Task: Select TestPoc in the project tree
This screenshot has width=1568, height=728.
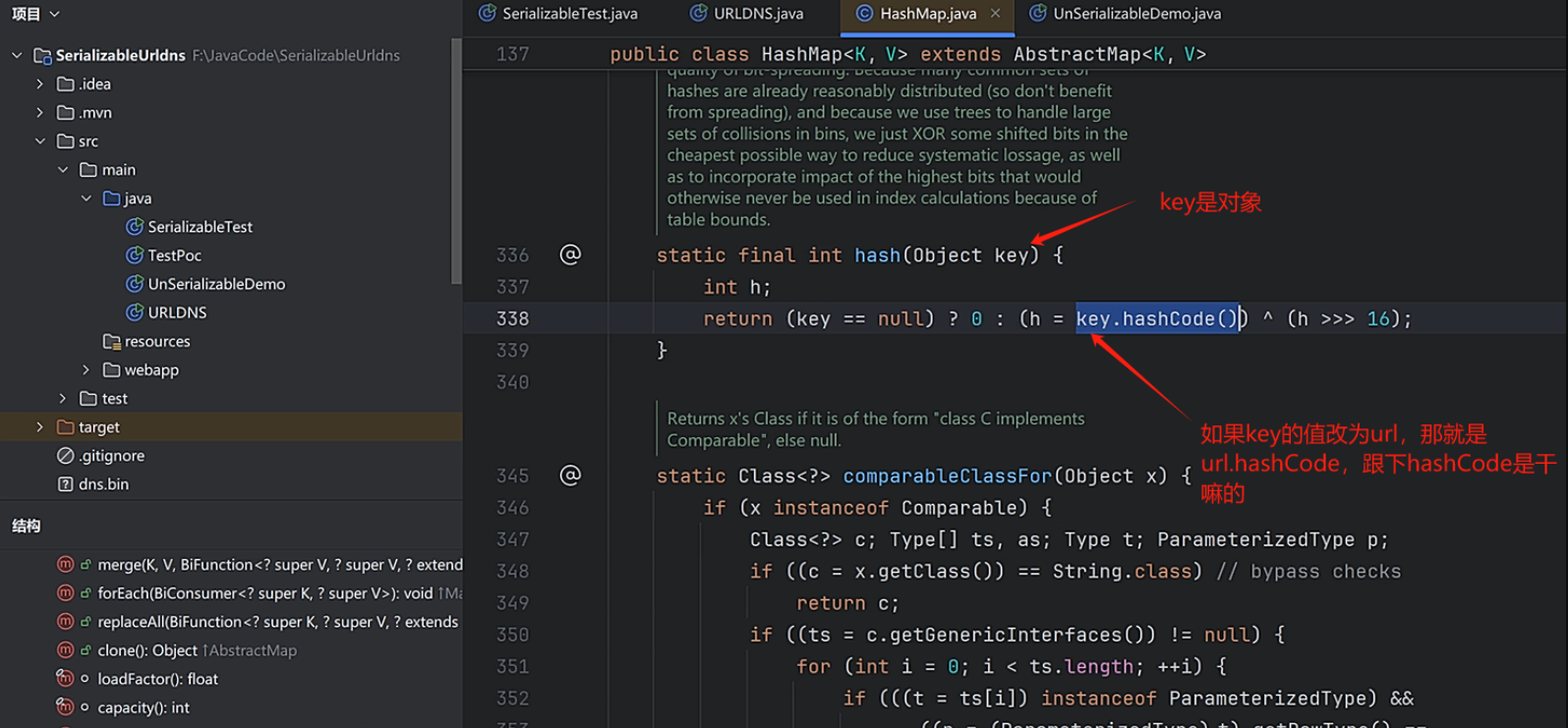Action: point(174,255)
